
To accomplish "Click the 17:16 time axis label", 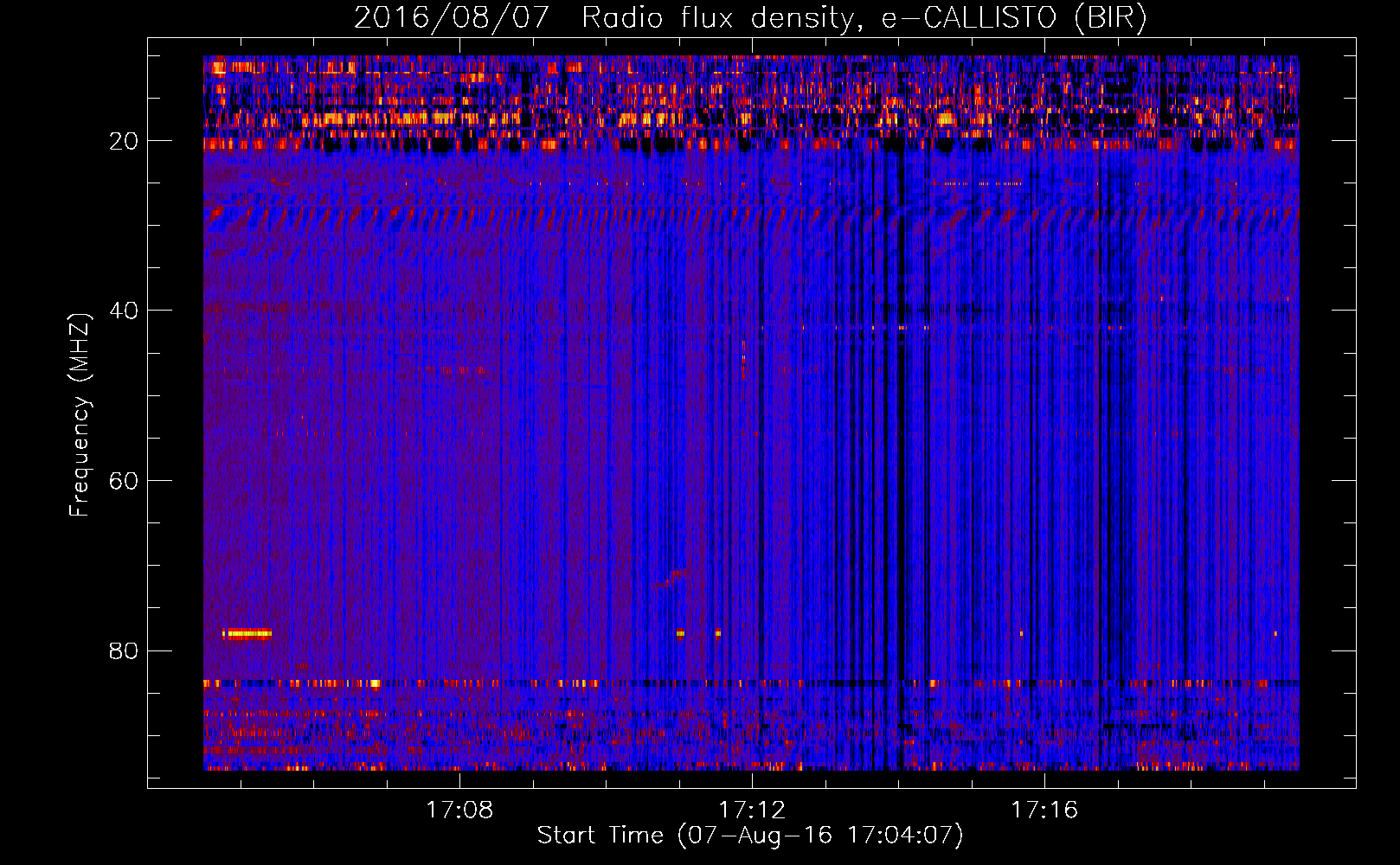I will tap(1044, 810).
